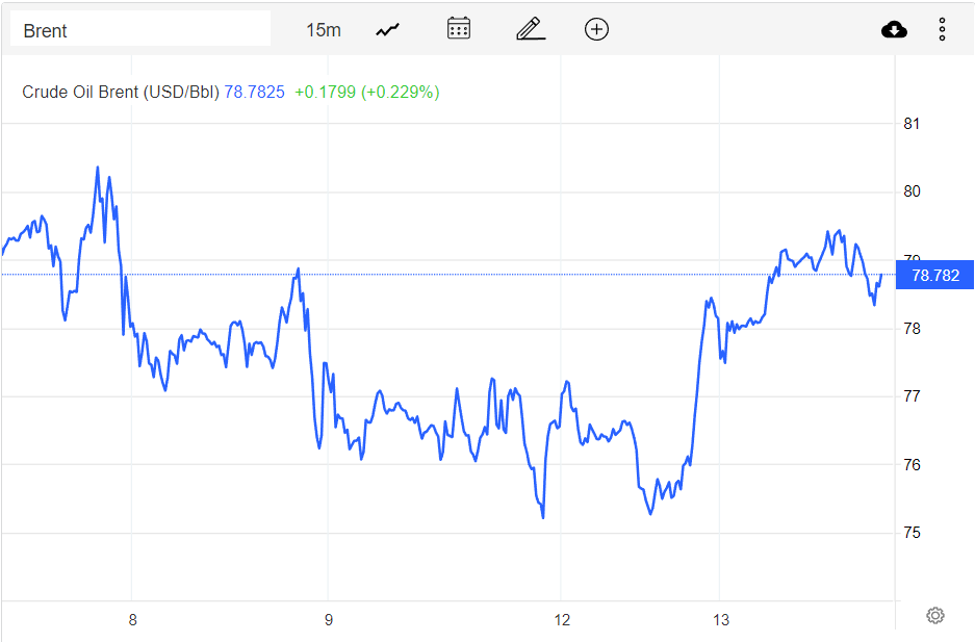Select date 8 on the time axis
This screenshot has width=977, height=643.
(x=132, y=619)
